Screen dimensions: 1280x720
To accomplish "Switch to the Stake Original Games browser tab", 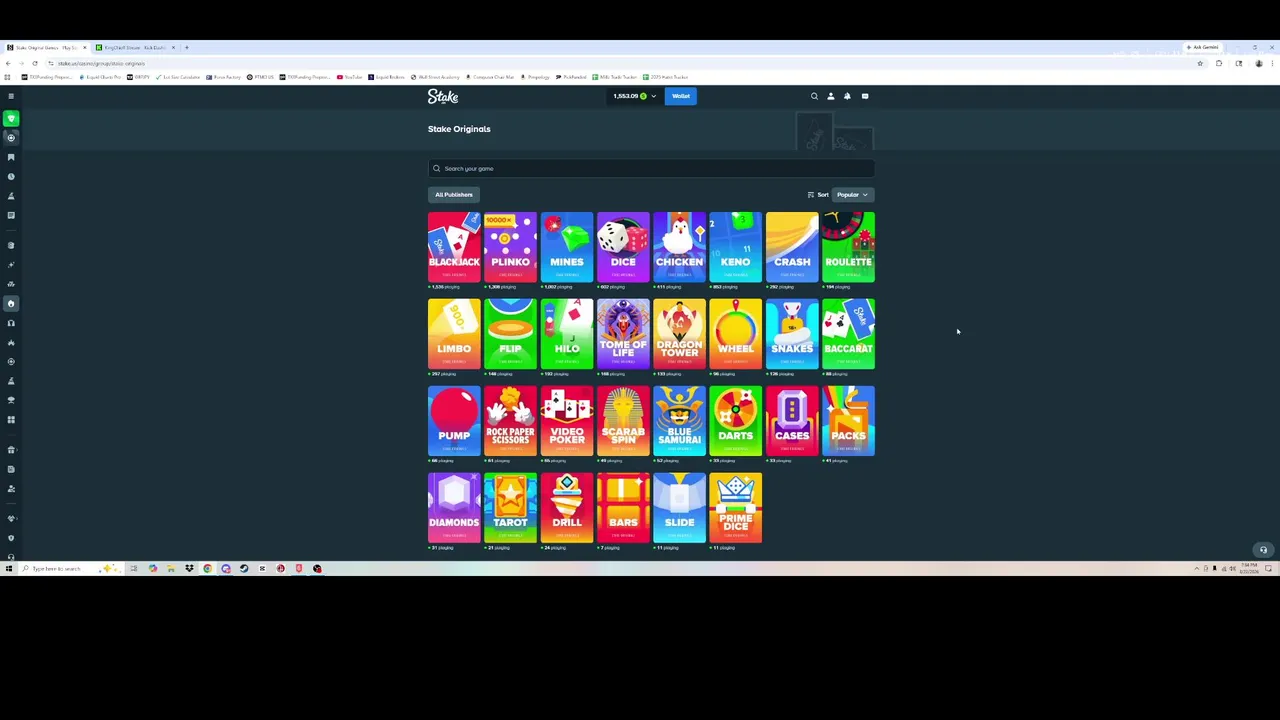I will tap(47, 47).
